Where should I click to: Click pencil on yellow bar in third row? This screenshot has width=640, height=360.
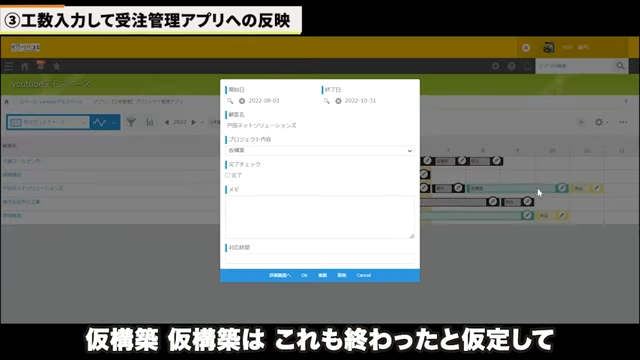pyautogui.click(x=597, y=188)
